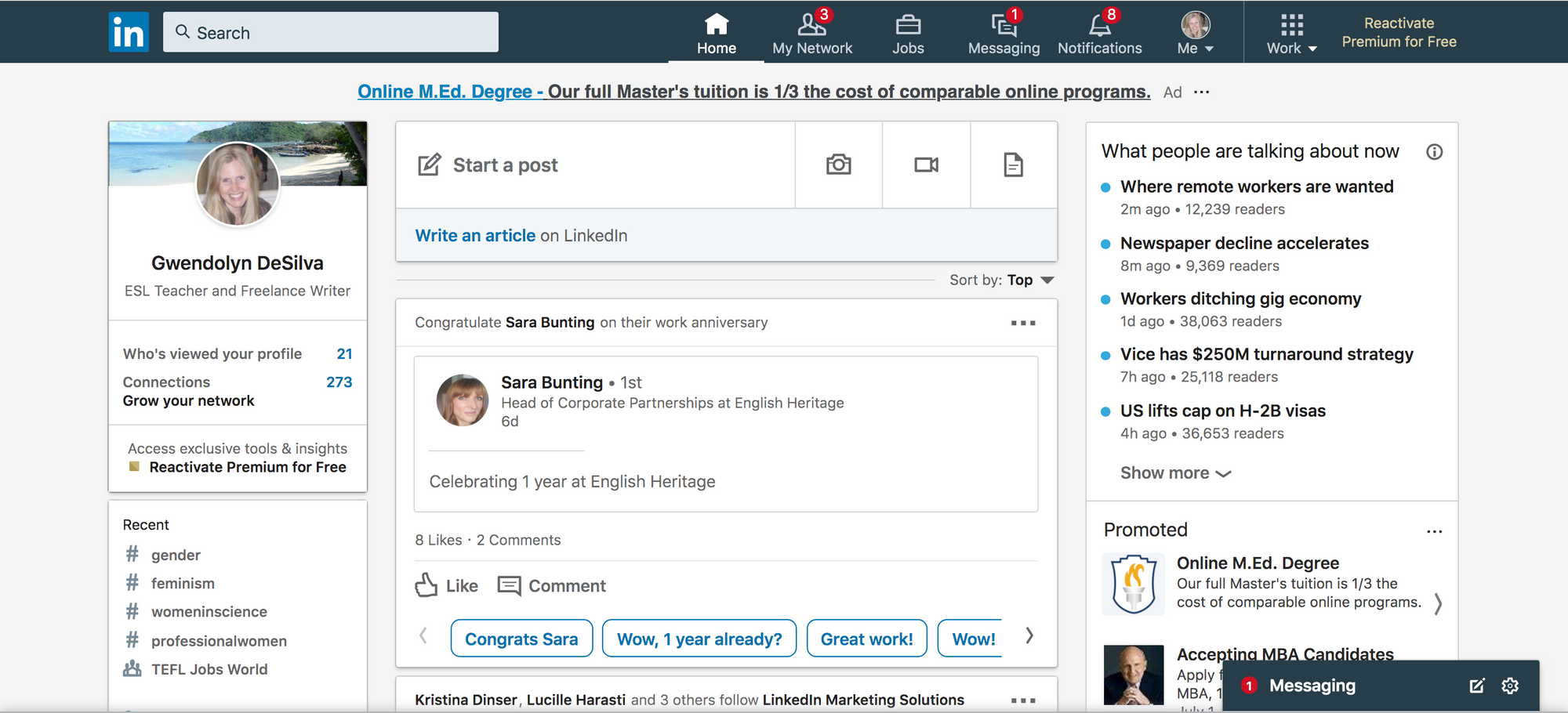This screenshot has height=713, width=1568.
Task: Click Reactivate Premium for Free in sidebar
Action: [238, 467]
